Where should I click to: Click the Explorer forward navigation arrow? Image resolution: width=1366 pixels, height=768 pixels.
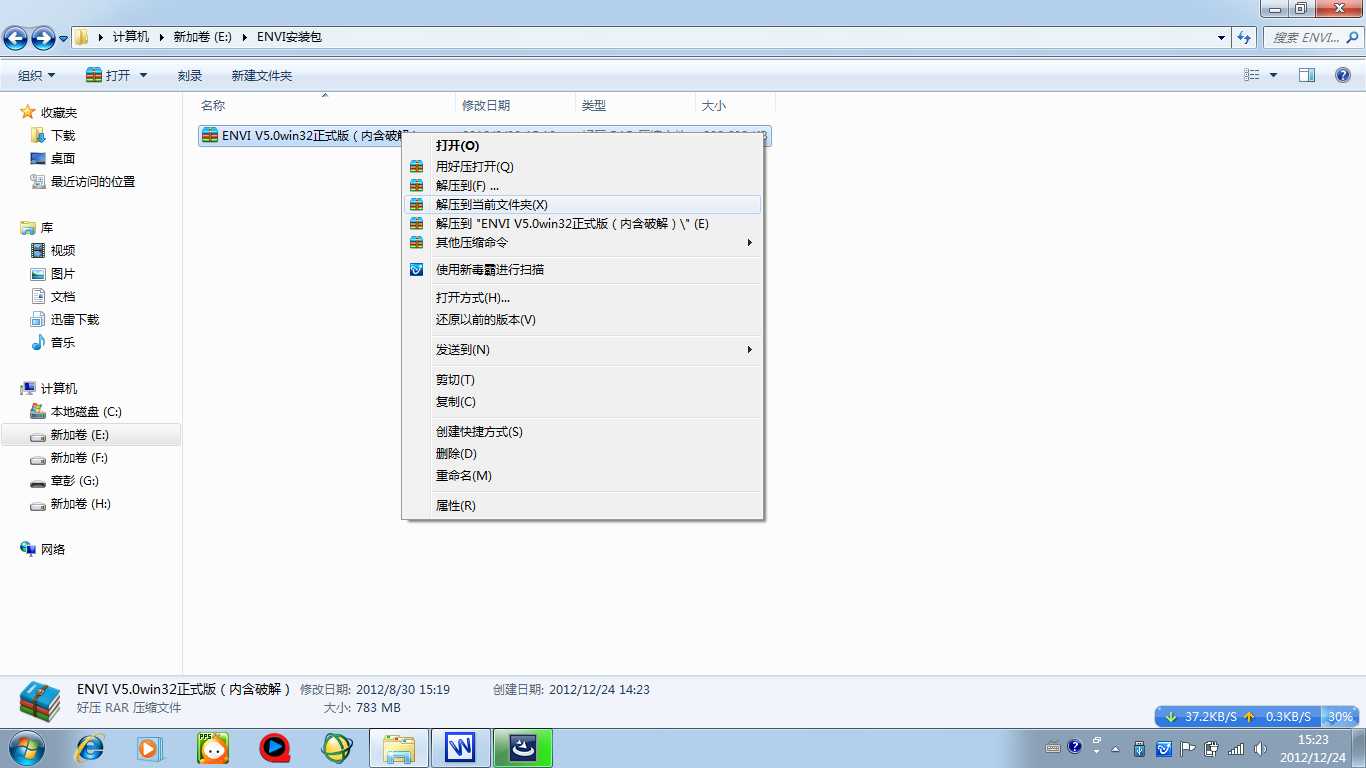43,38
